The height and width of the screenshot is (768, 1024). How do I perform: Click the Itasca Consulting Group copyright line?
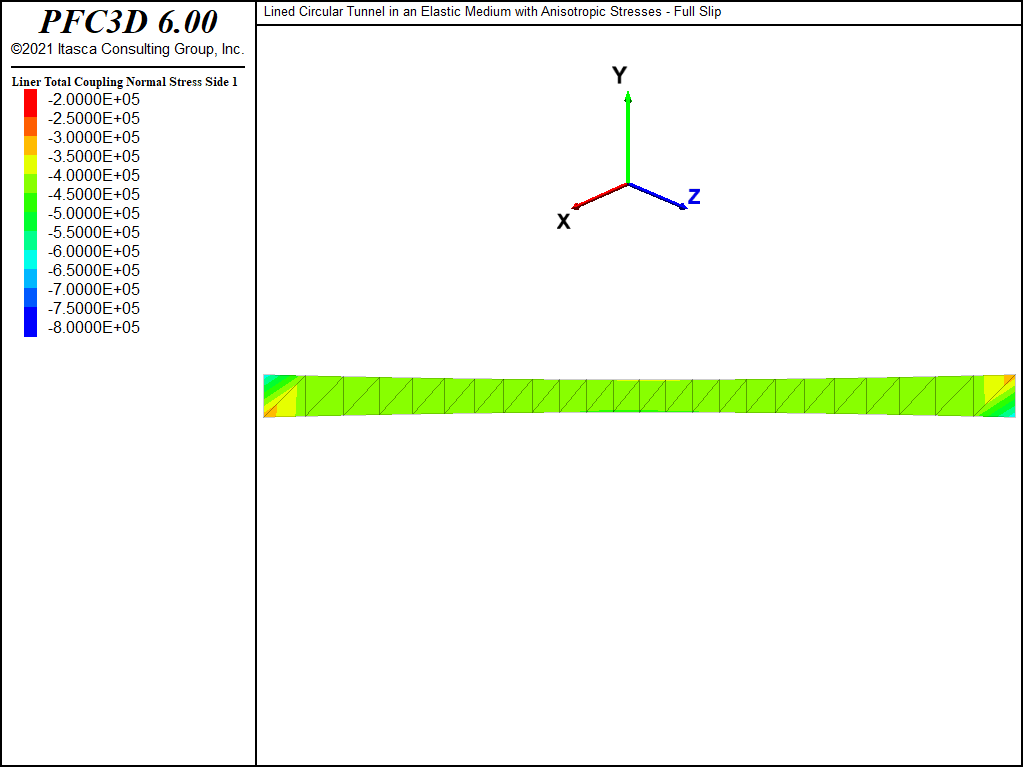(127, 49)
